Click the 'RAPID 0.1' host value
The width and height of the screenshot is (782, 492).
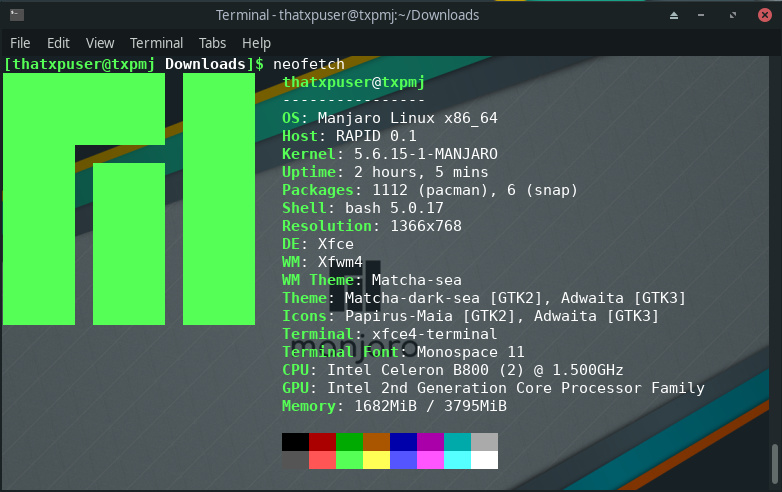(x=376, y=136)
